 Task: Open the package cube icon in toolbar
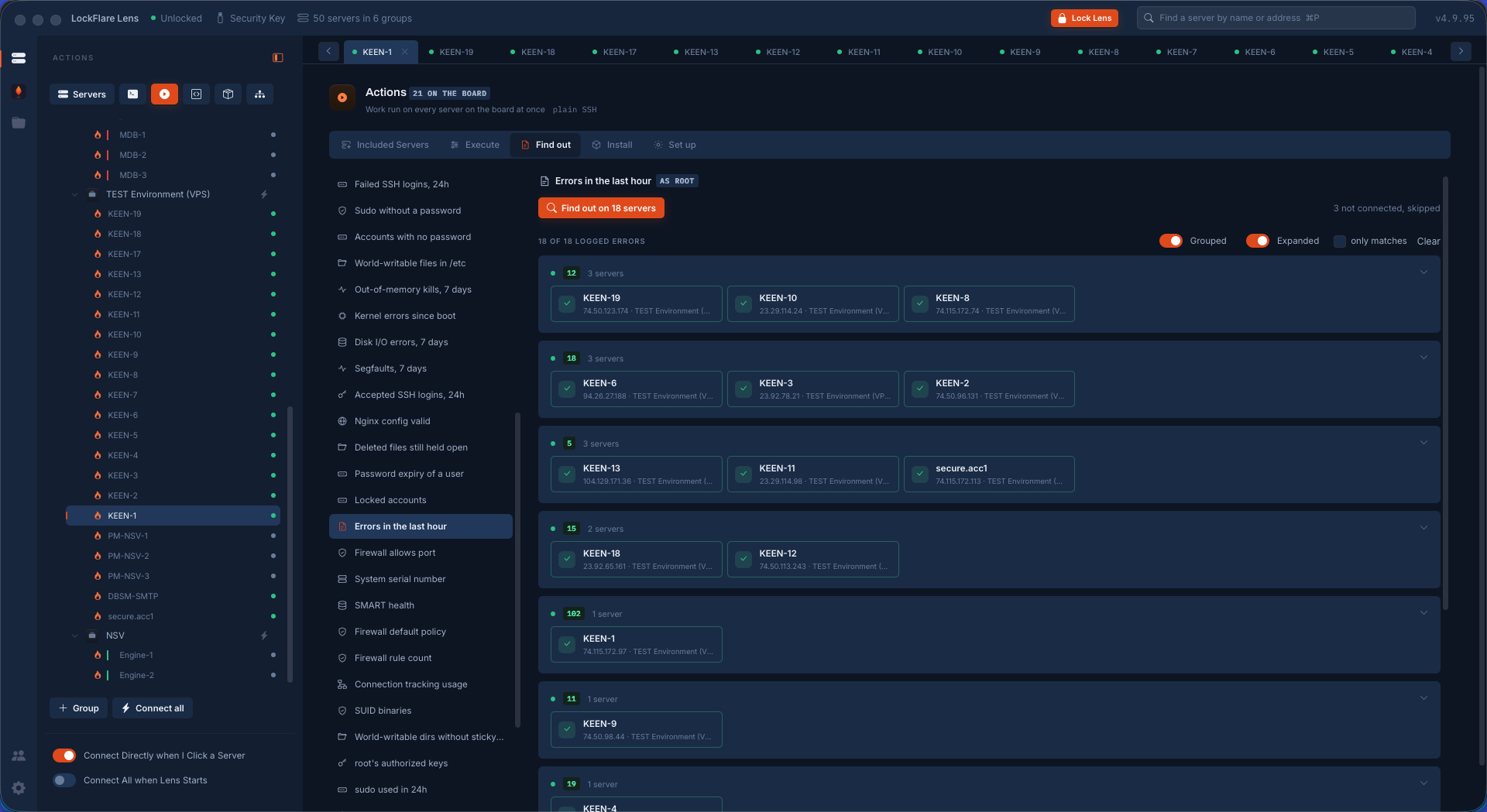point(228,94)
